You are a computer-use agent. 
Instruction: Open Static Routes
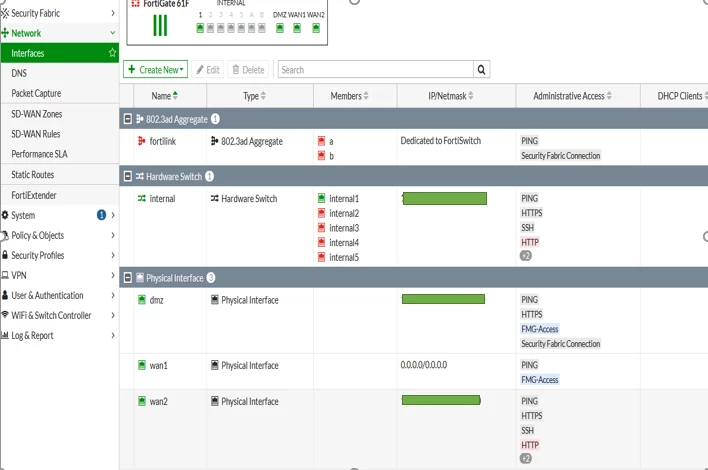[x=33, y=174]
